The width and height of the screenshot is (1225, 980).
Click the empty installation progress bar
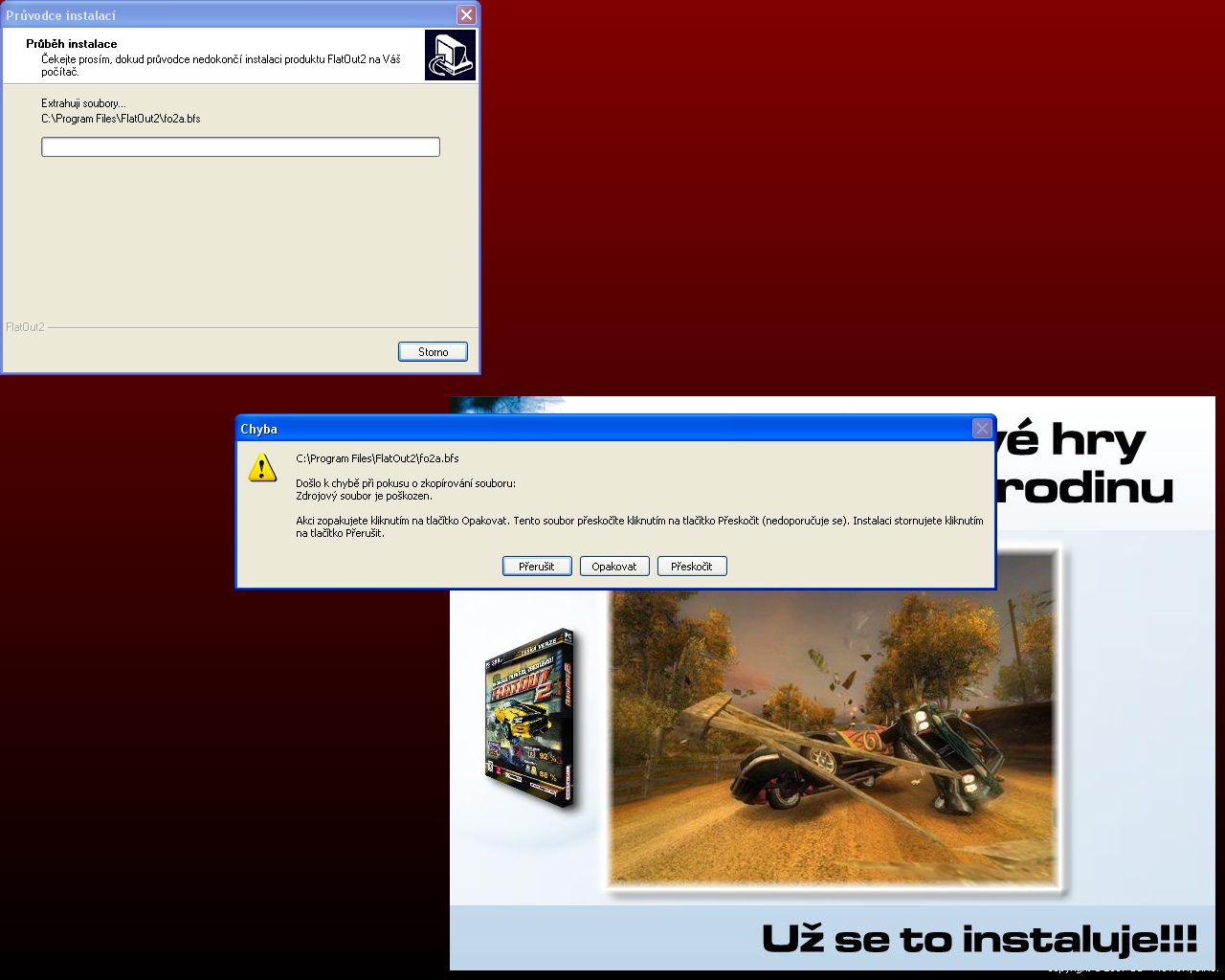click(240, 146)
